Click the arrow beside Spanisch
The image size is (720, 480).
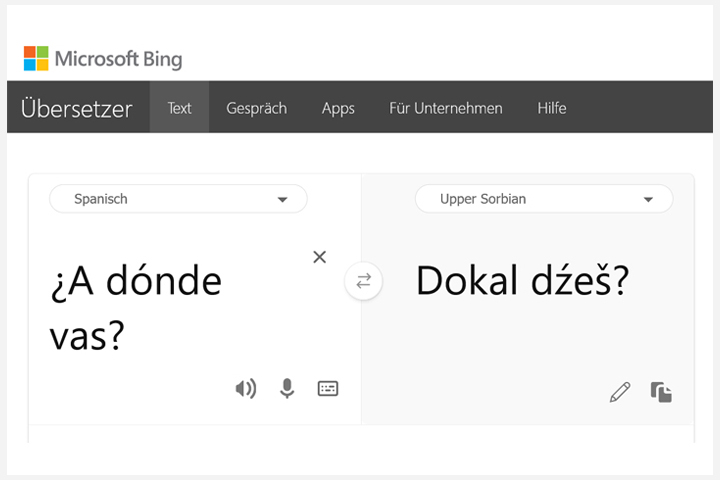pos(282,199)
